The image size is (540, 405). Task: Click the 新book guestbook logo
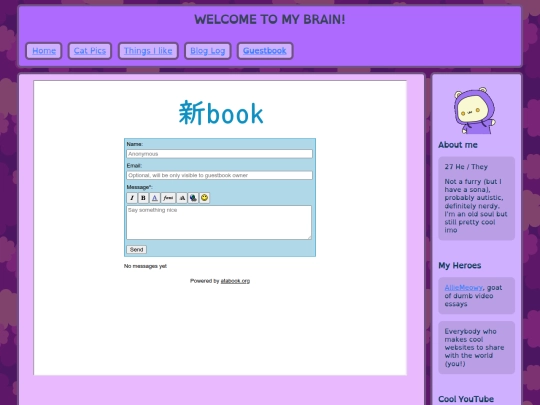pos(221,113)
